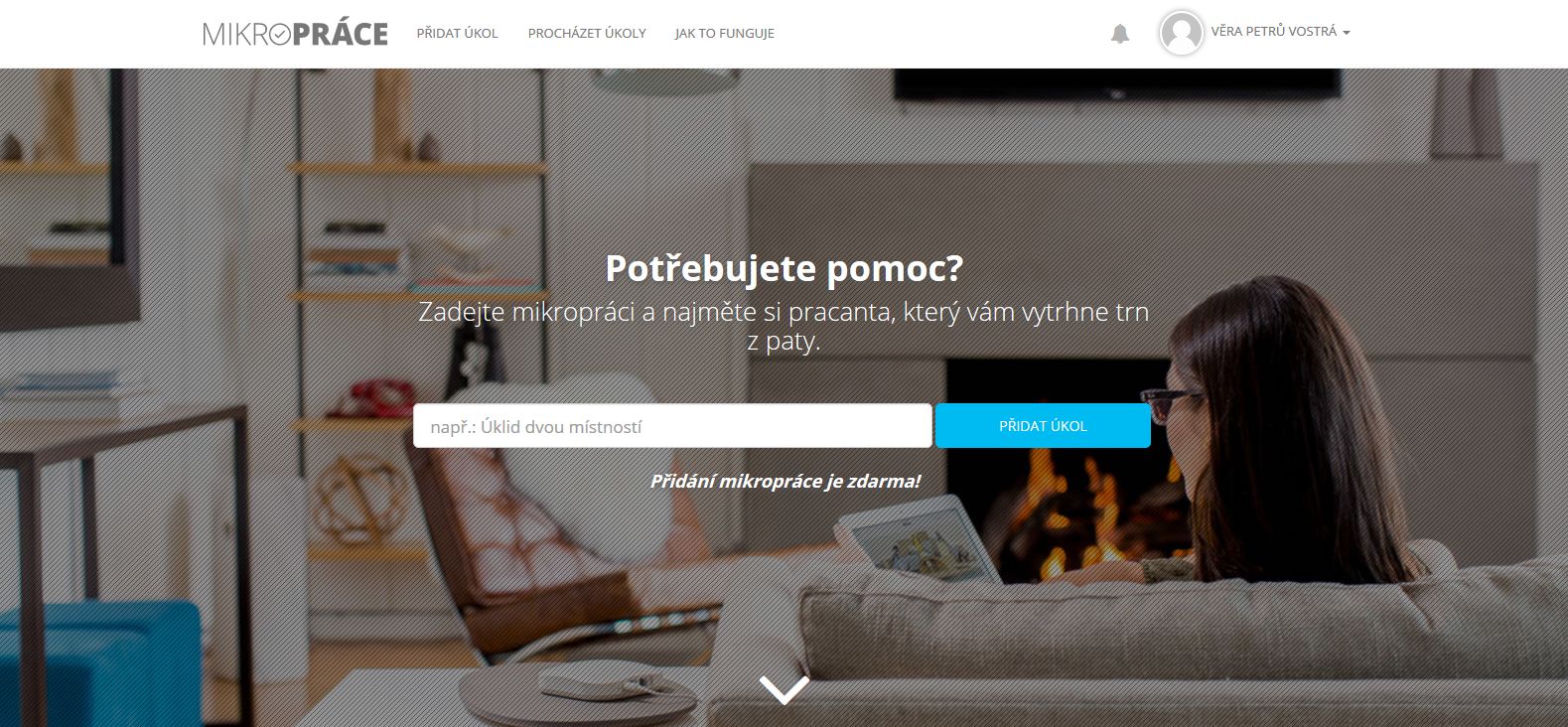Viewport: 1568px width, 727px height.
Task: Open Přidat úkol in the top navigation
Action: 458,33
